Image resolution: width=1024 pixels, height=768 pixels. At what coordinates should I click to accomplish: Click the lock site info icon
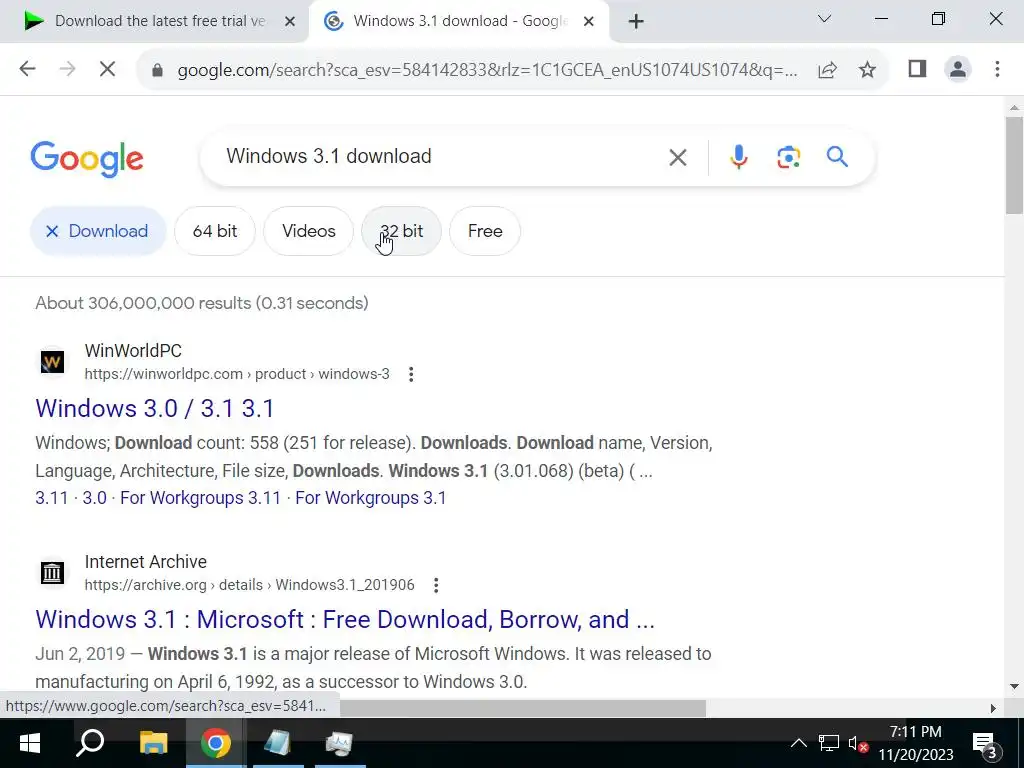pyautogui.click(x=157, y=69)
